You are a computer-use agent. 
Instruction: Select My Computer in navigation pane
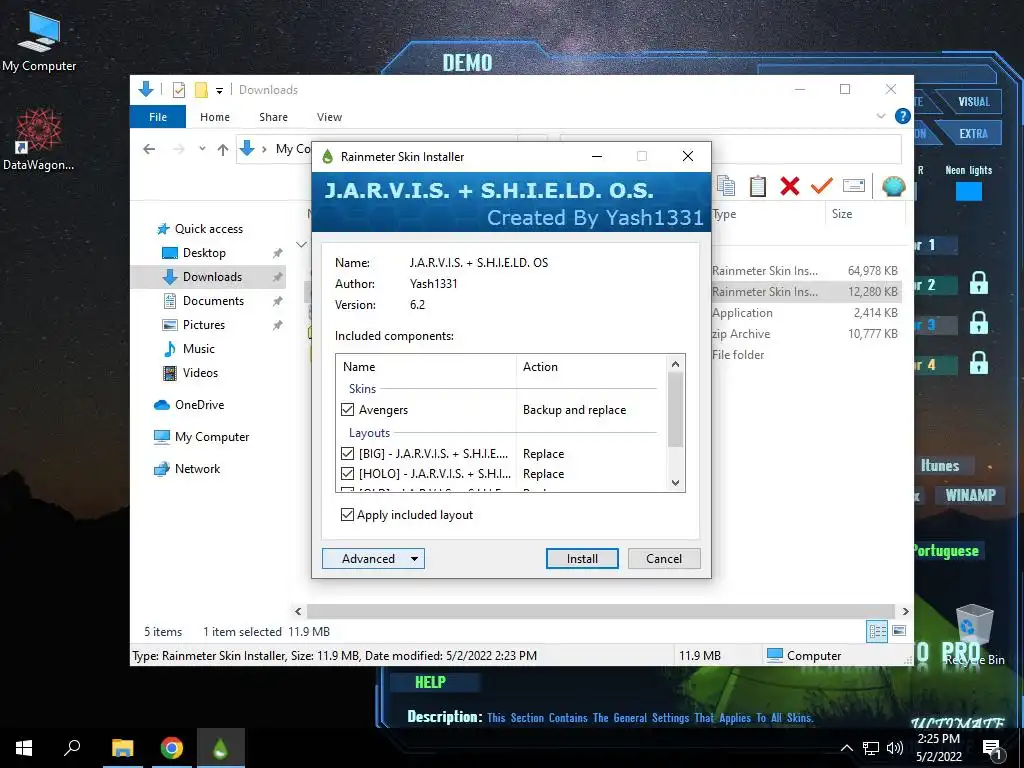click(212, 437)
